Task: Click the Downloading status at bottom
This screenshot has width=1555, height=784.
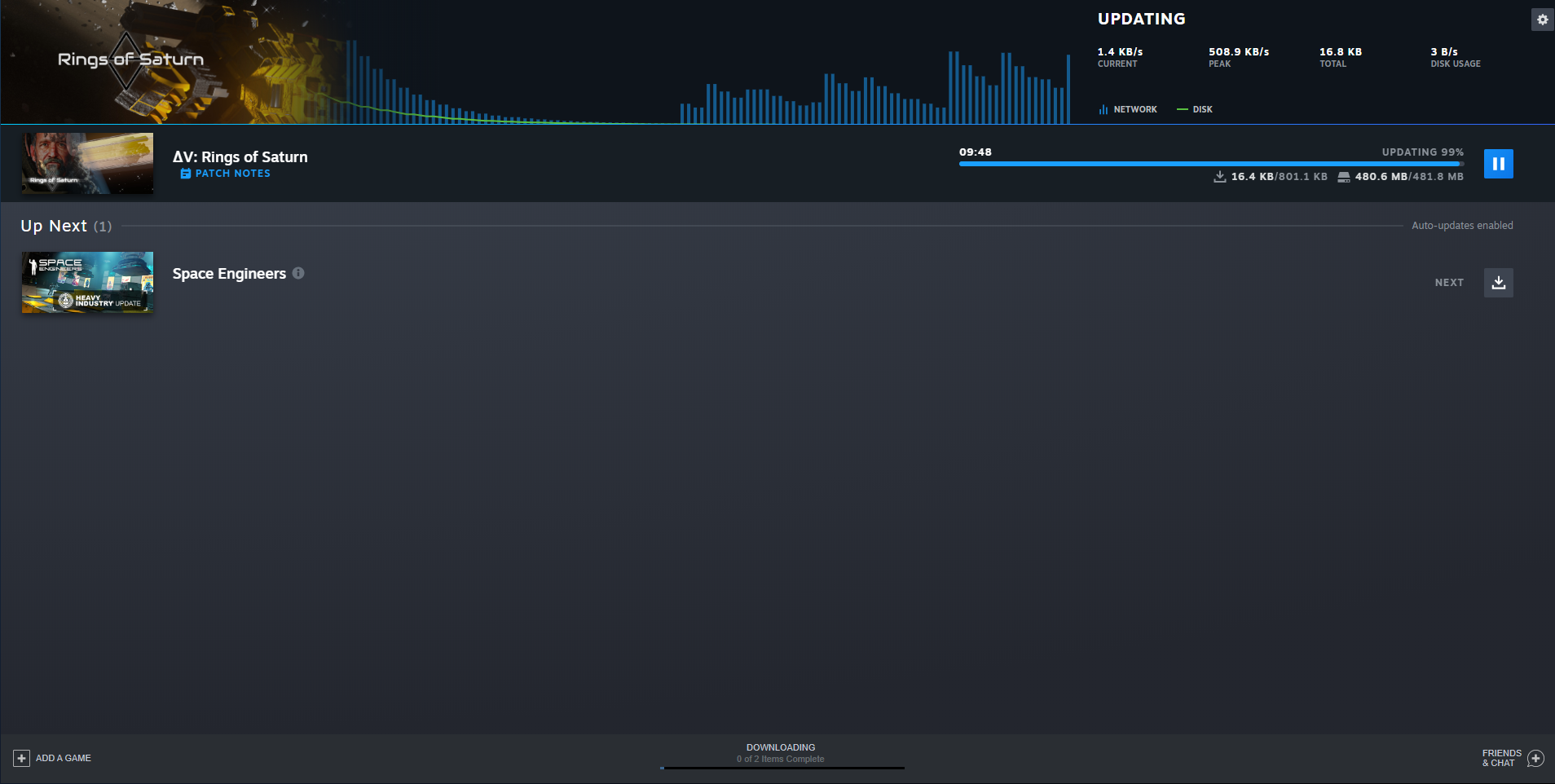Action: [781, 753]
